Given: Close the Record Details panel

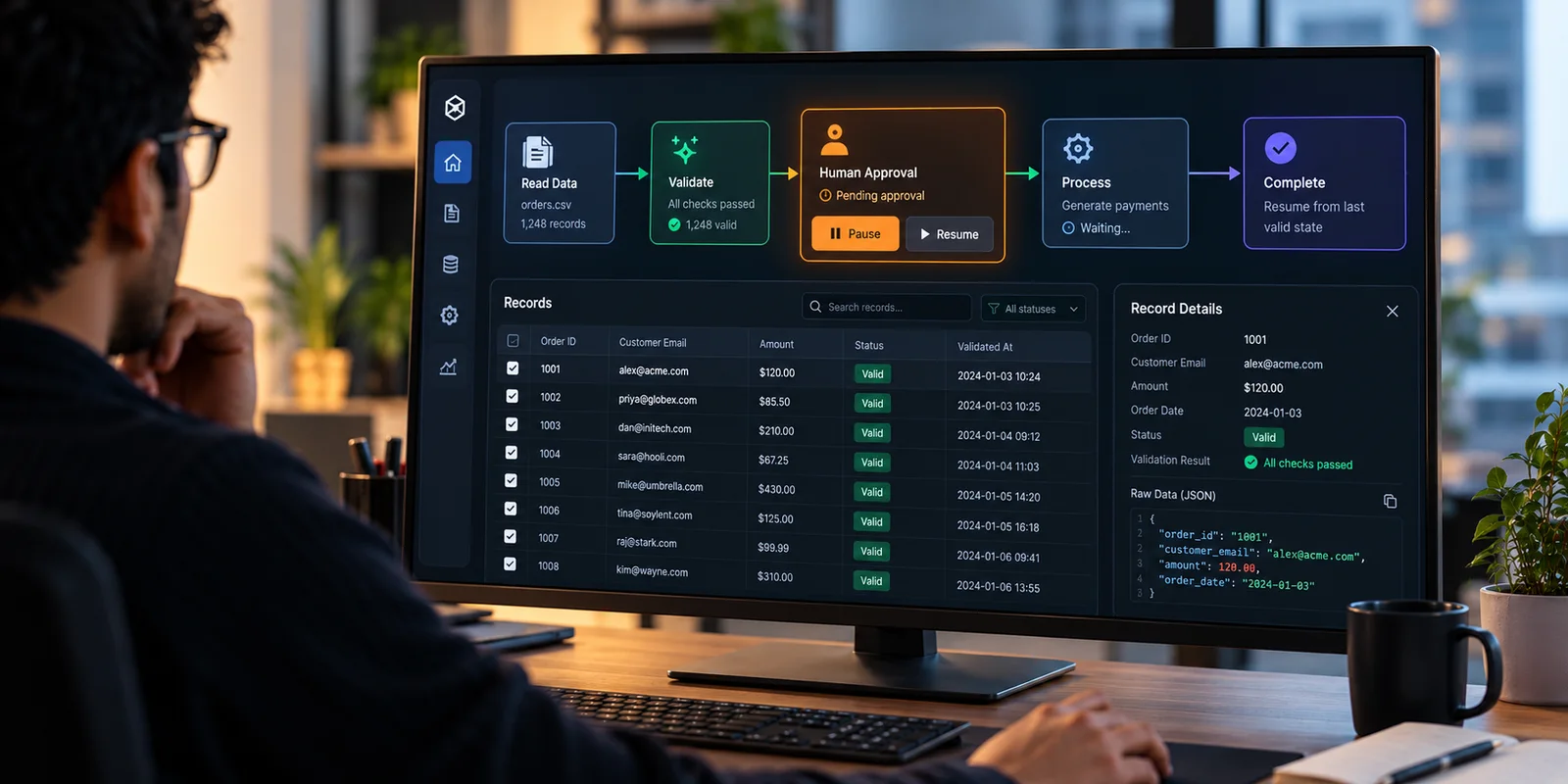Looking at the screenshot, I should (x=1392, y=311).
